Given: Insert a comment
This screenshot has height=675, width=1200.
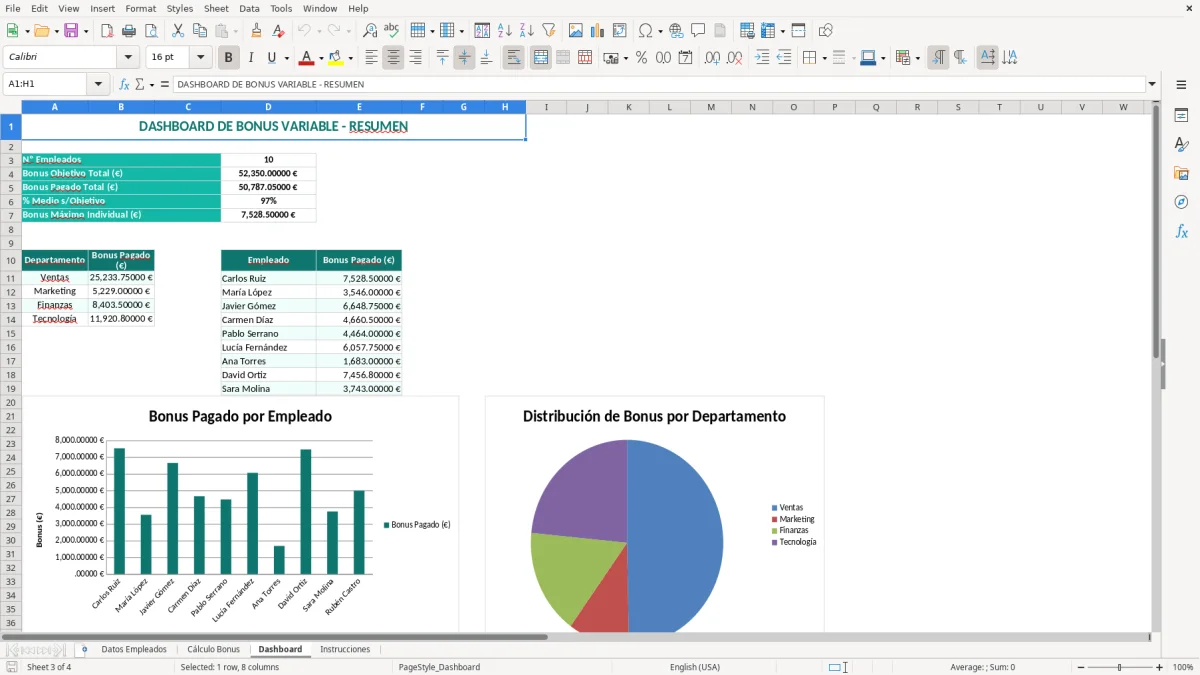Looking at the screenshot, I should 698,31.
